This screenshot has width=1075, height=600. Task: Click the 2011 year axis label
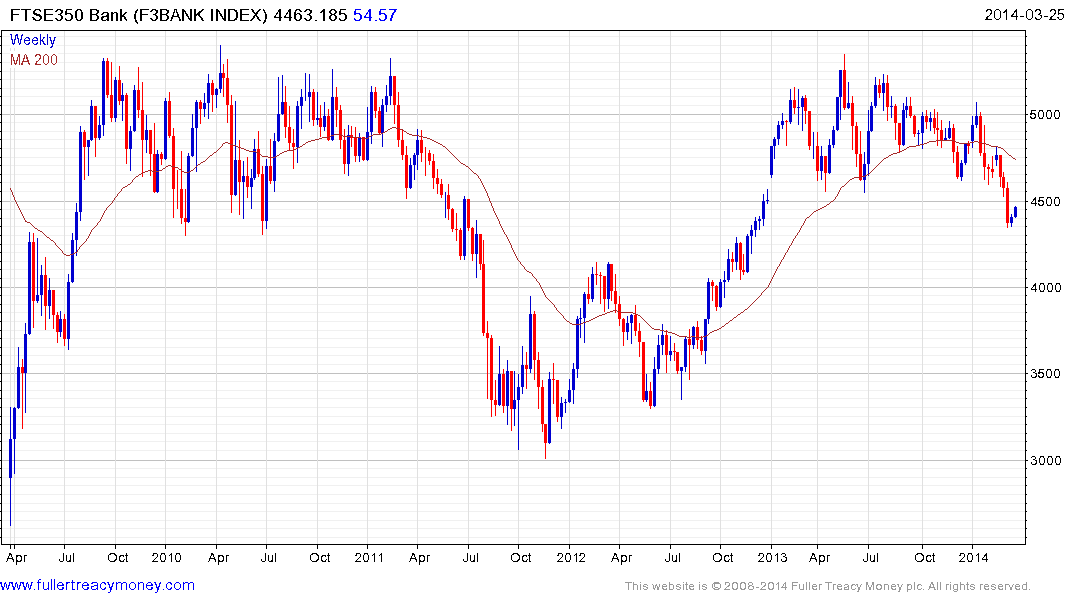[369, 557]
